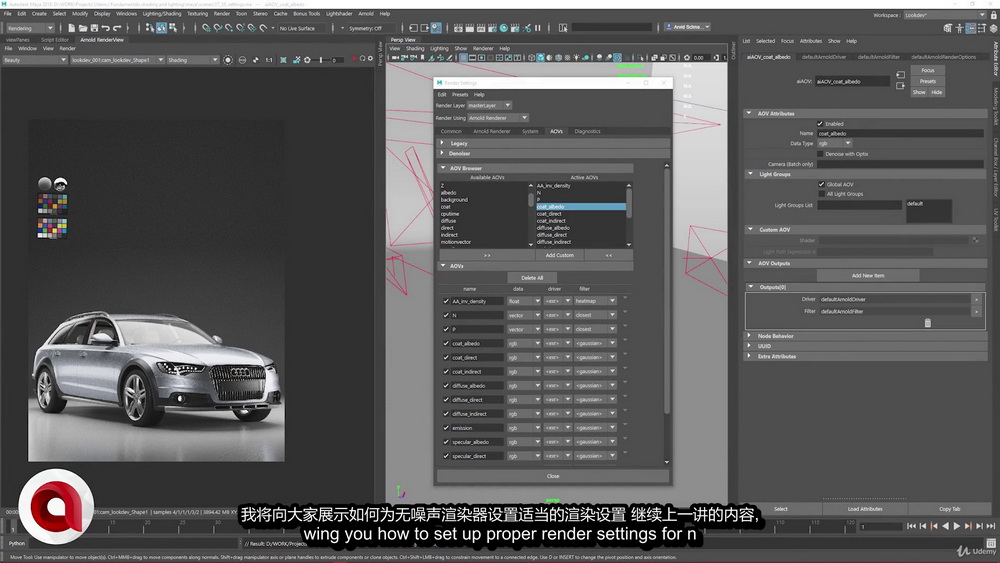The height and width of the screenshot is (563, 1000).
Task: Switch to the Common tab in Render Settings
Action: point(451,131)
